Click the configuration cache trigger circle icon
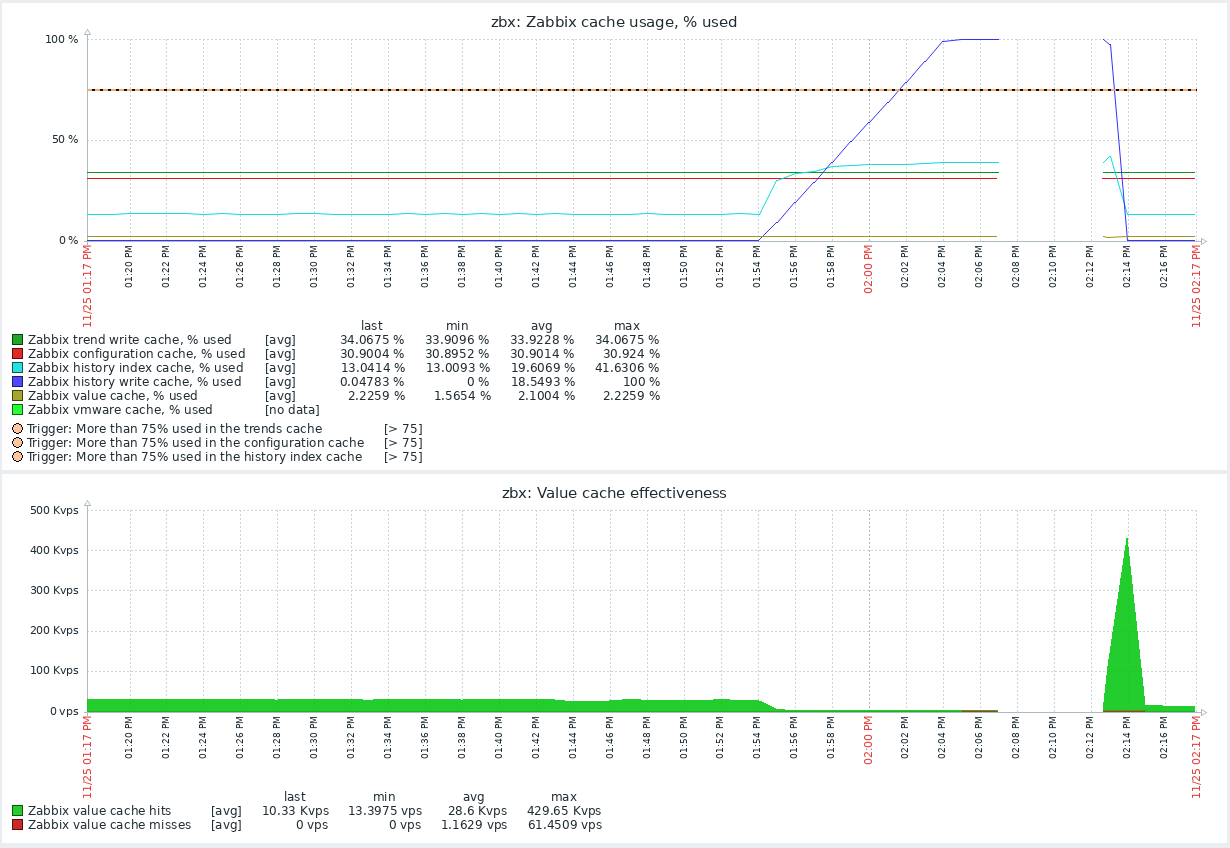The width and height of the screenshot is (1230, 848). click(17, 443)
